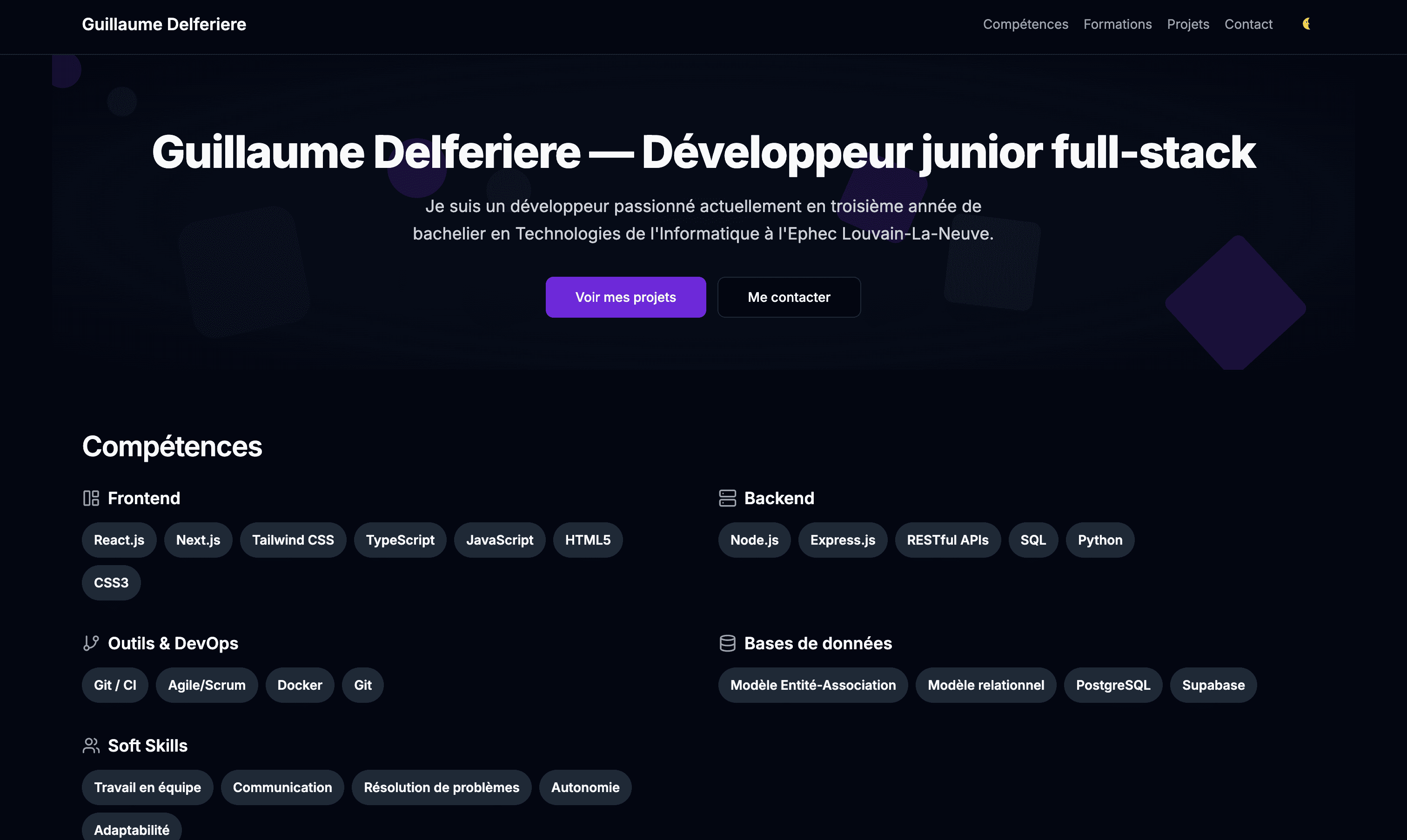Click the Me contacter button
Image resolution: width=1407 pixels, height=840 pixels.
pos(789,297)
